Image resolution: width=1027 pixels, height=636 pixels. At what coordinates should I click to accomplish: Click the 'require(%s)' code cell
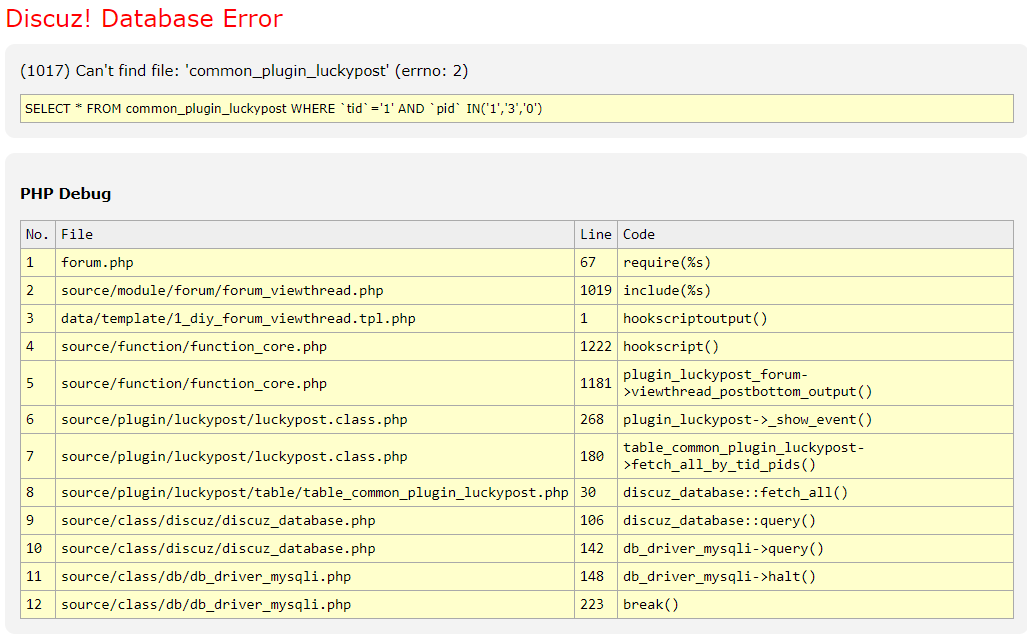point(815,263)
